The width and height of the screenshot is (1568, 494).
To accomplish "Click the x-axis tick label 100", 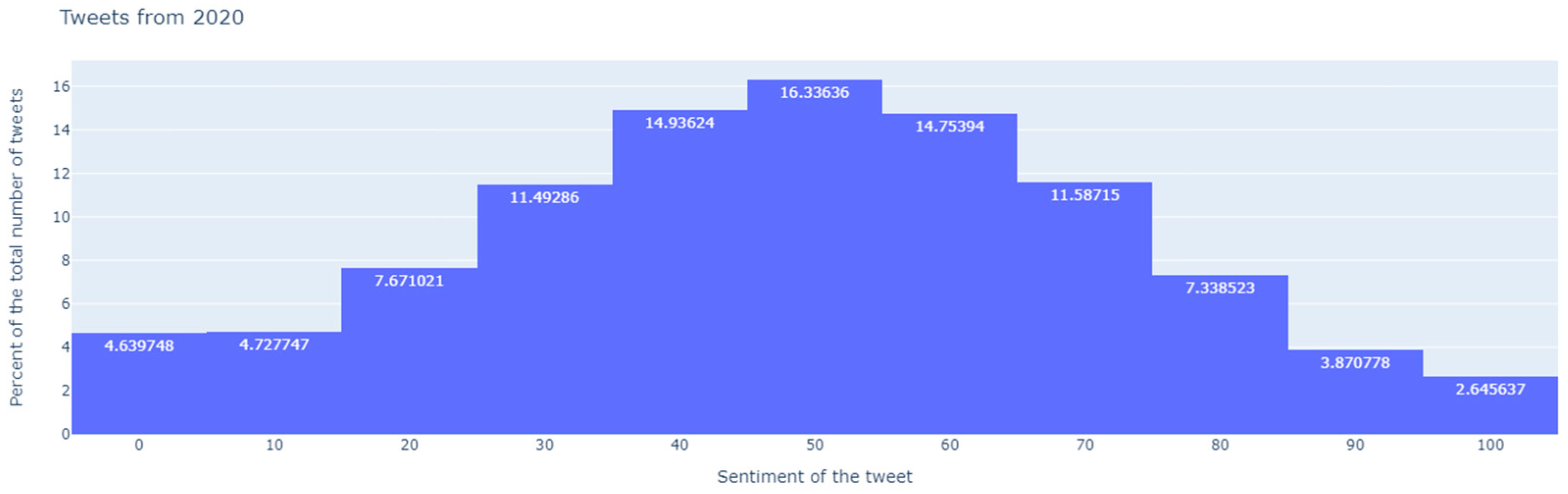I will (x=1490, y=445).
